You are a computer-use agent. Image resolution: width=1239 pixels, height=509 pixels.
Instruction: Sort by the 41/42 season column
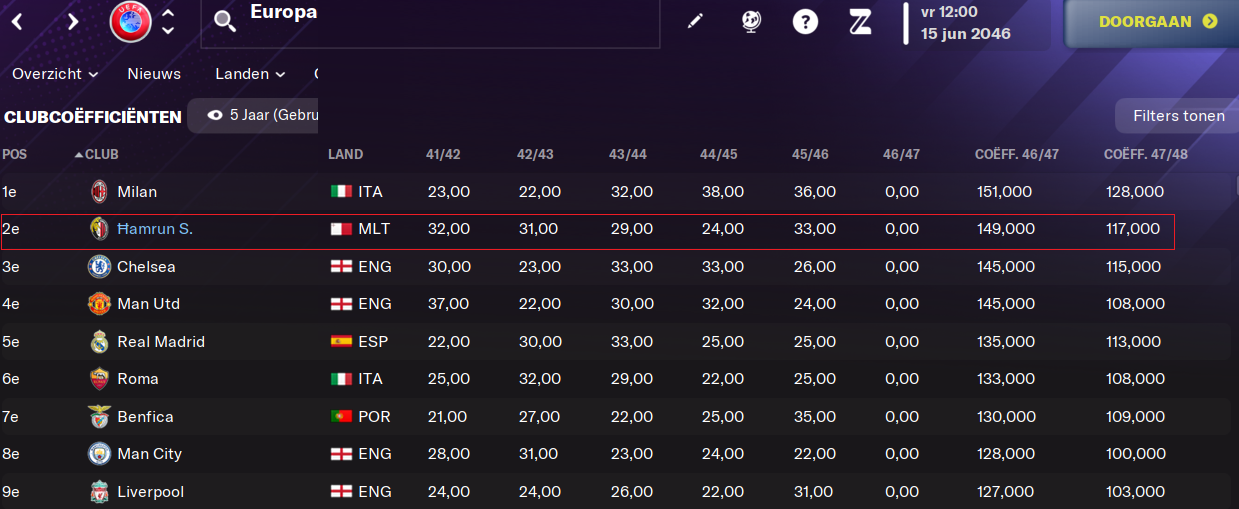443,154
